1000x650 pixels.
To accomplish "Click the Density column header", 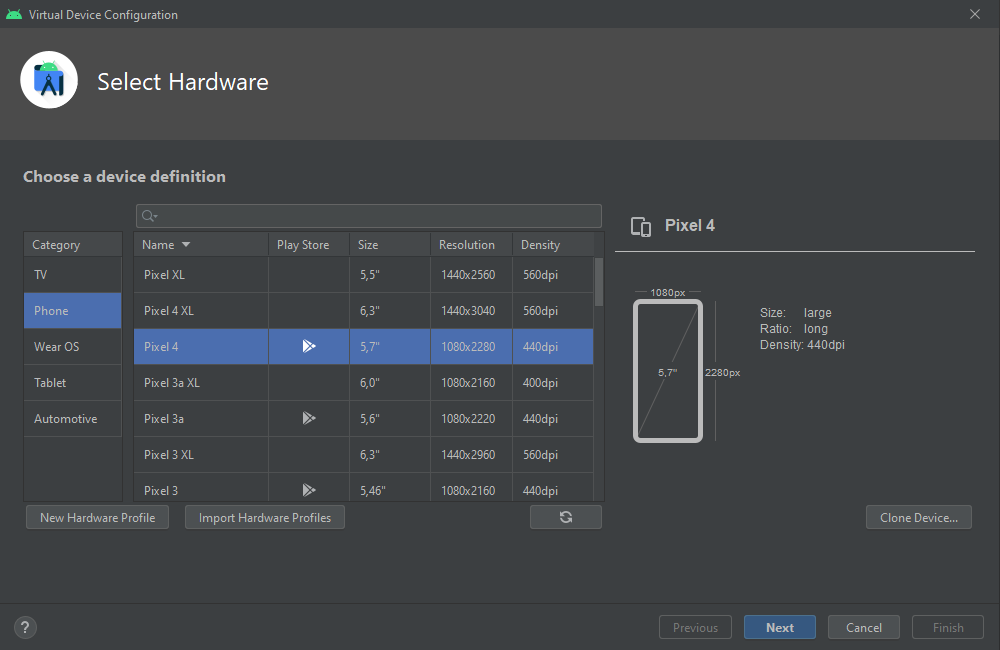I will [x=553, y=244].
